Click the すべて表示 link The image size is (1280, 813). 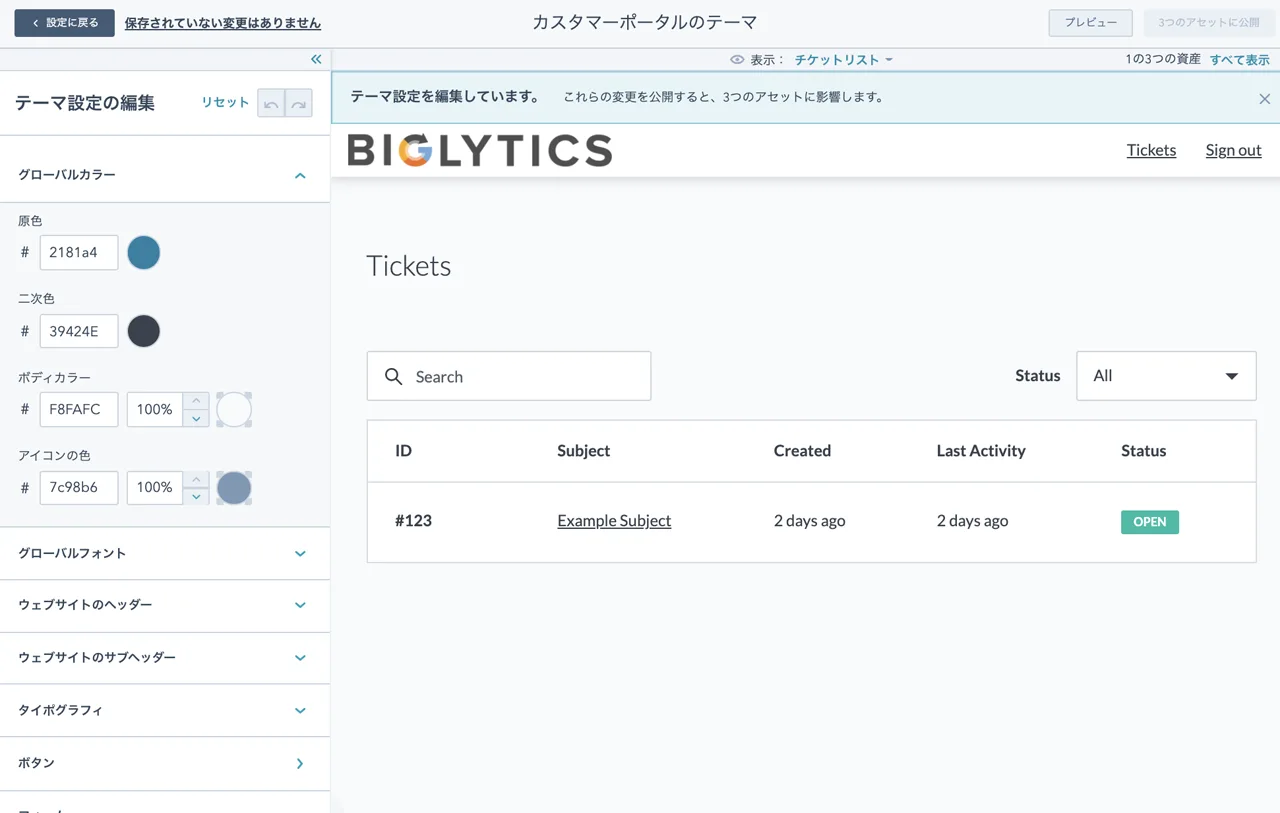pyautogui.click(x=1240, y=60)
